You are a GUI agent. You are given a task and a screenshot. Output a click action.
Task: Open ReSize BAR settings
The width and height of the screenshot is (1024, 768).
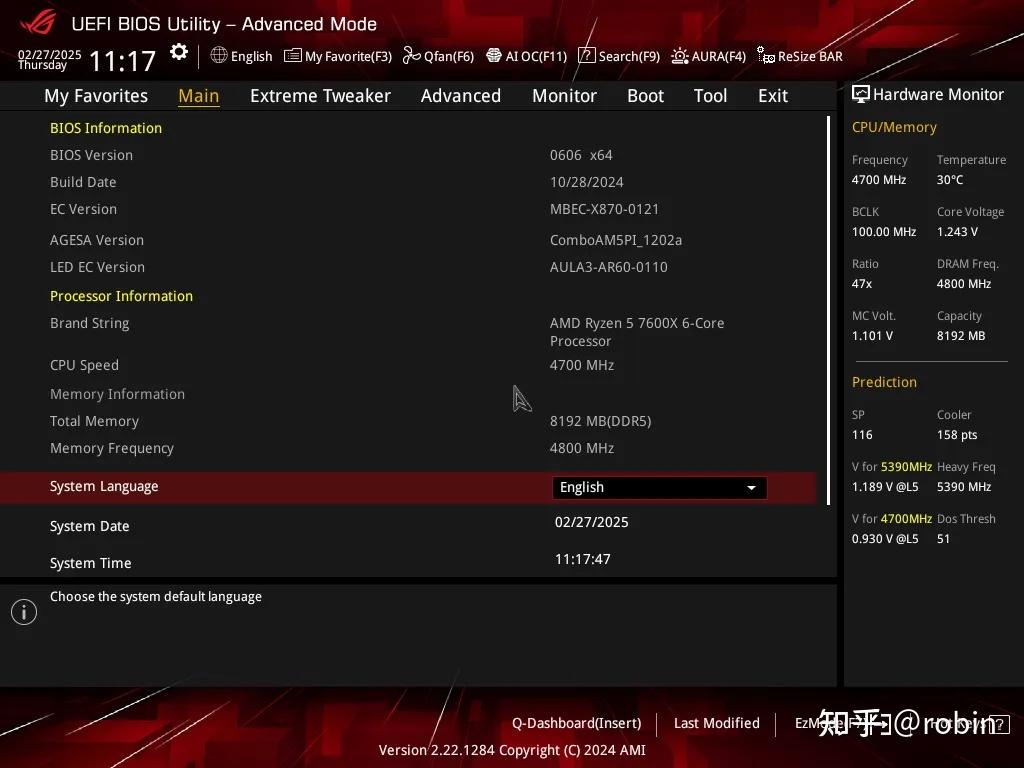pos(800,56)
